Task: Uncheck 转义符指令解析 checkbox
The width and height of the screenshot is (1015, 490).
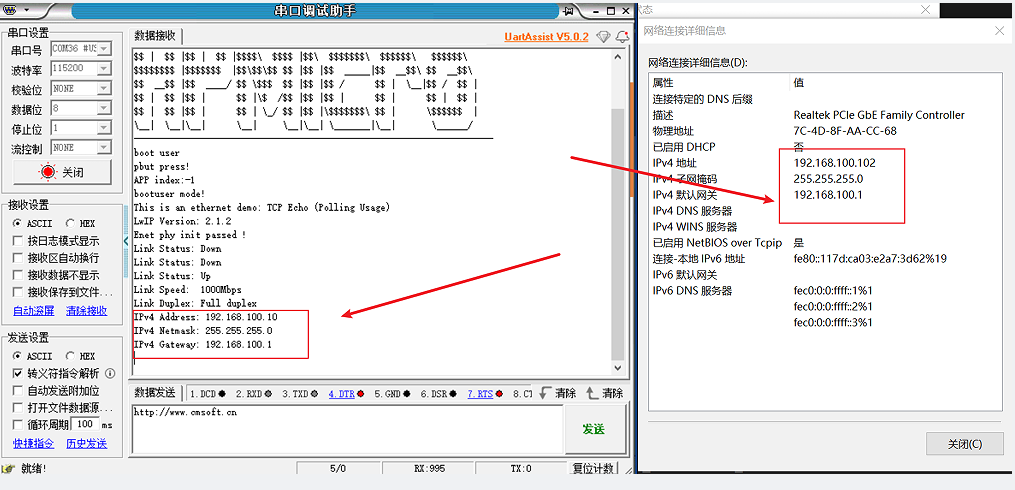Action: tap(18, 373)
